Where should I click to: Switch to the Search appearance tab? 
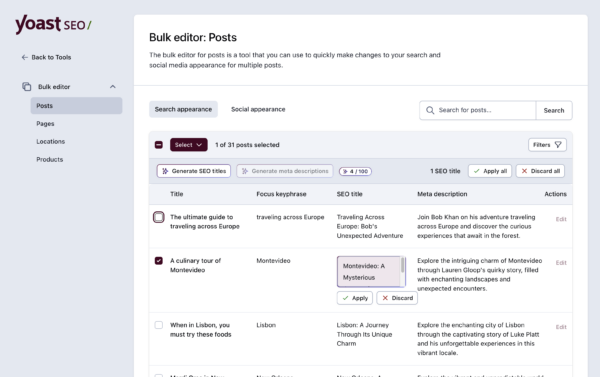pos(183,109)
